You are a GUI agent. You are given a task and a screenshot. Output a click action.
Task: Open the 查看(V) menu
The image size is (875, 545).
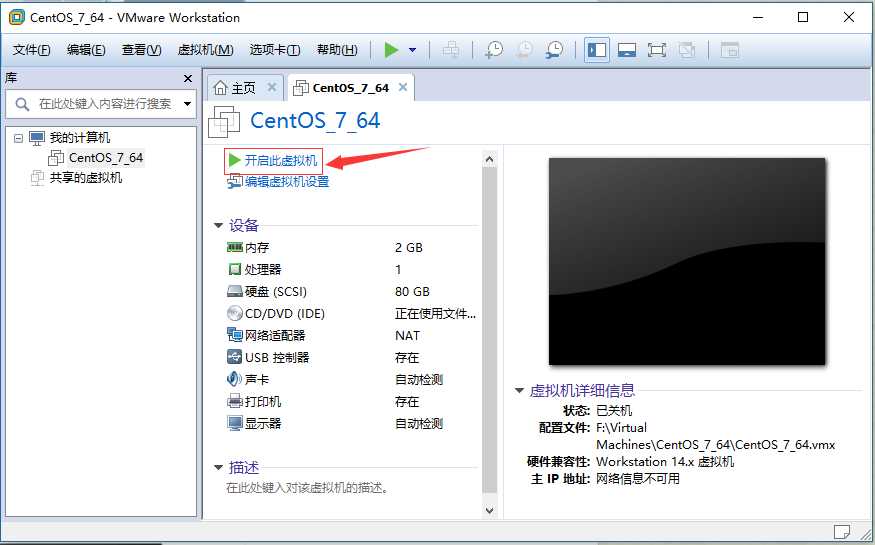[142, 50]
